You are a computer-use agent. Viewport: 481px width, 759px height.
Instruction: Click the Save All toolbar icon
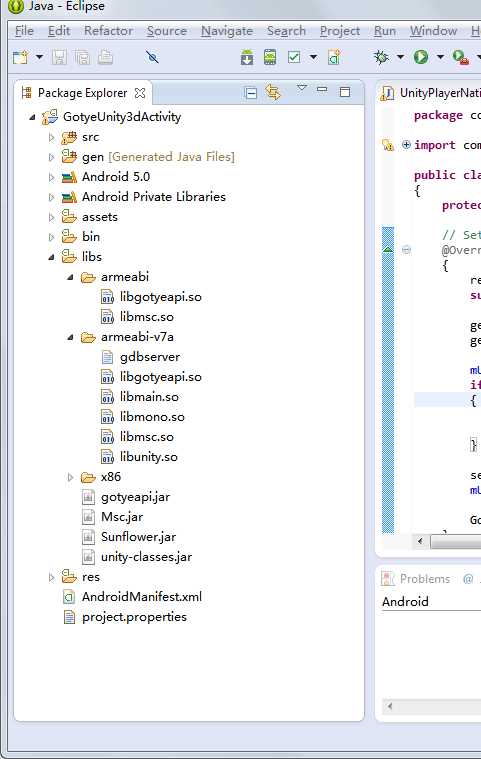click(82, 58)
